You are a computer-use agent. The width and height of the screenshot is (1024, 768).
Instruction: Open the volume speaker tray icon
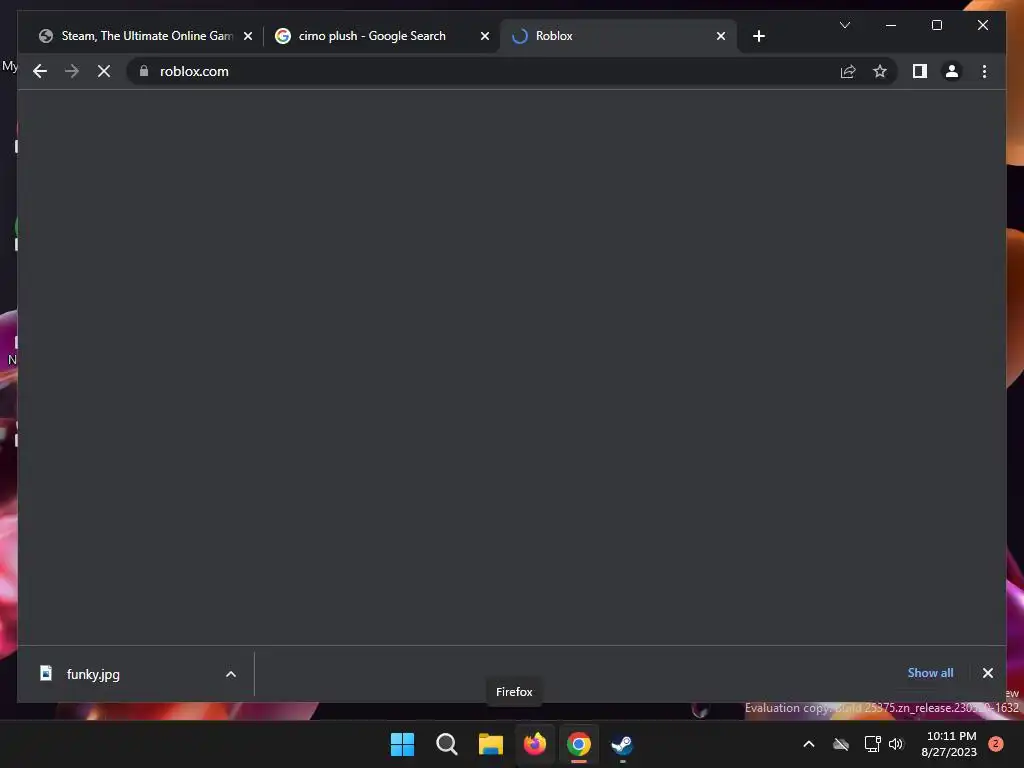896,744
